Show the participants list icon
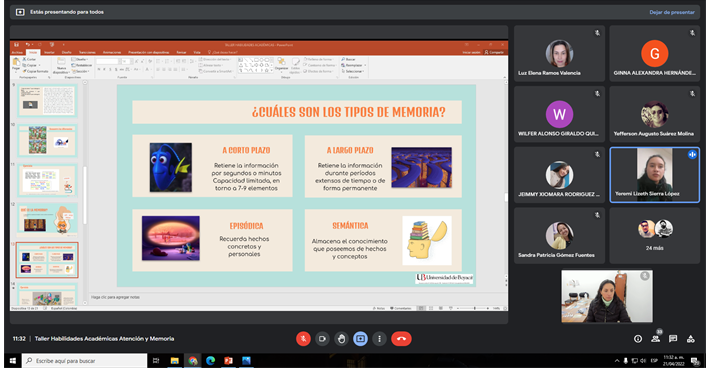The height and width of the screenshot is (368, 706). pyautogui.click(x=656, y=339)
